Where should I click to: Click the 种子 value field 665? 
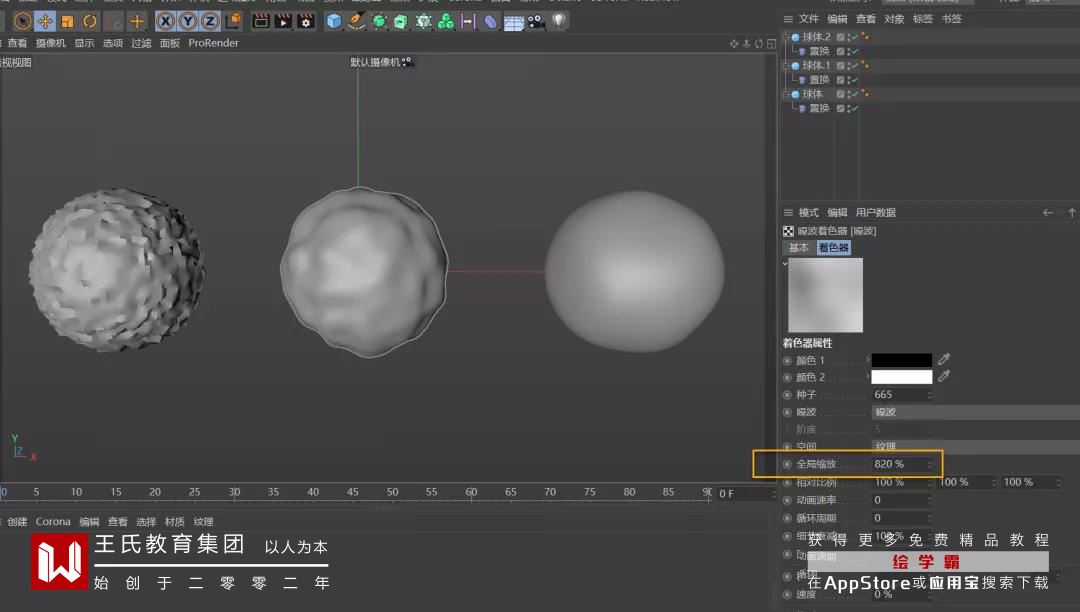902,394
